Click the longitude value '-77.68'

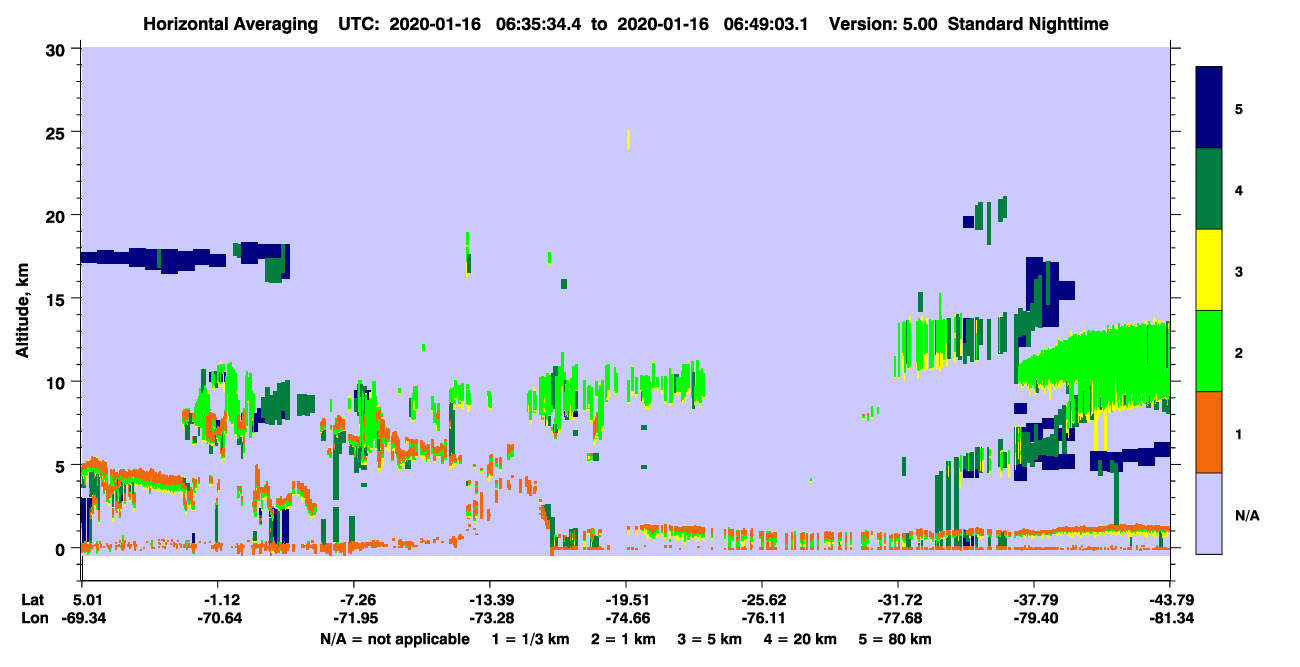click(x=898, y=618)
